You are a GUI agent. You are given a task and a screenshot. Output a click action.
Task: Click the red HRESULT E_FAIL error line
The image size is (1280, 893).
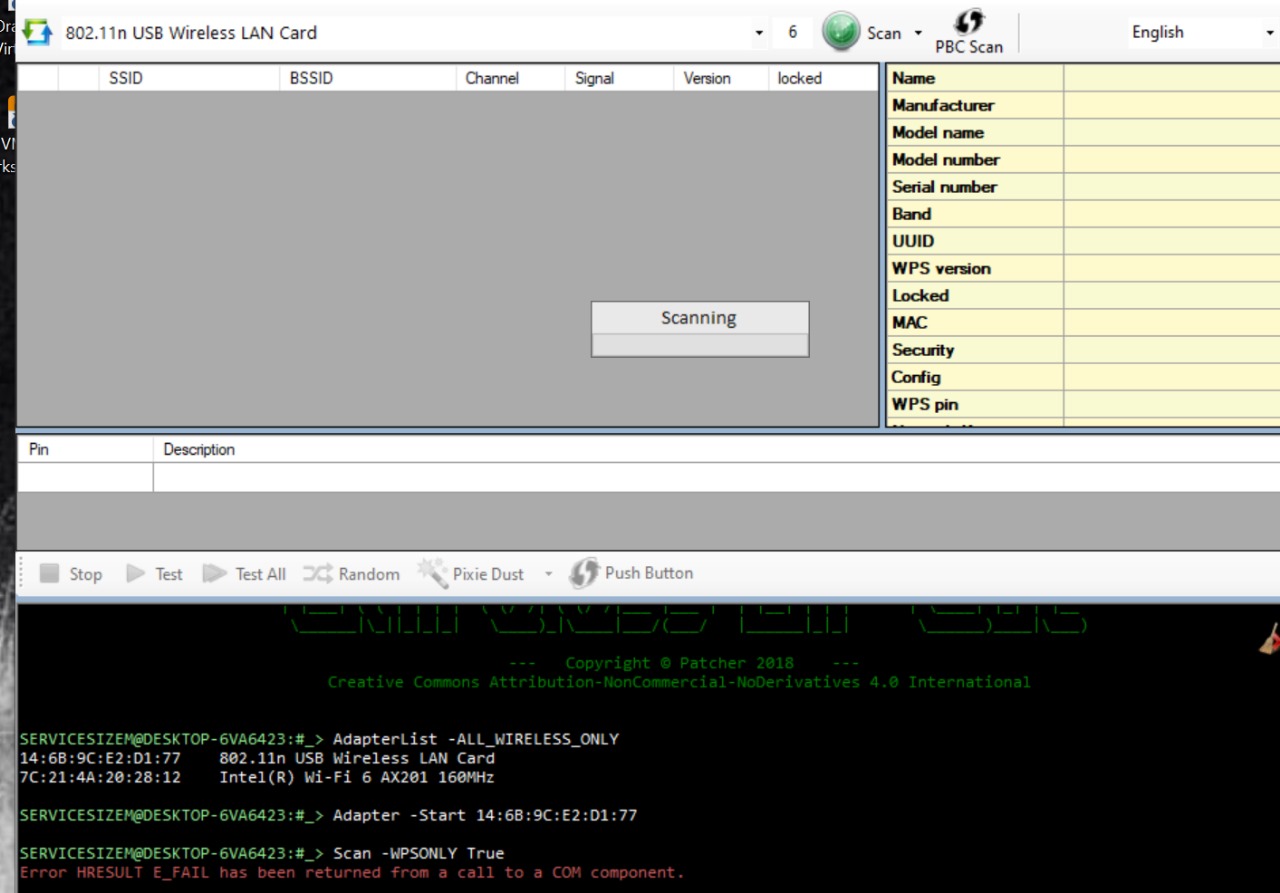click(x=352, y=872)
